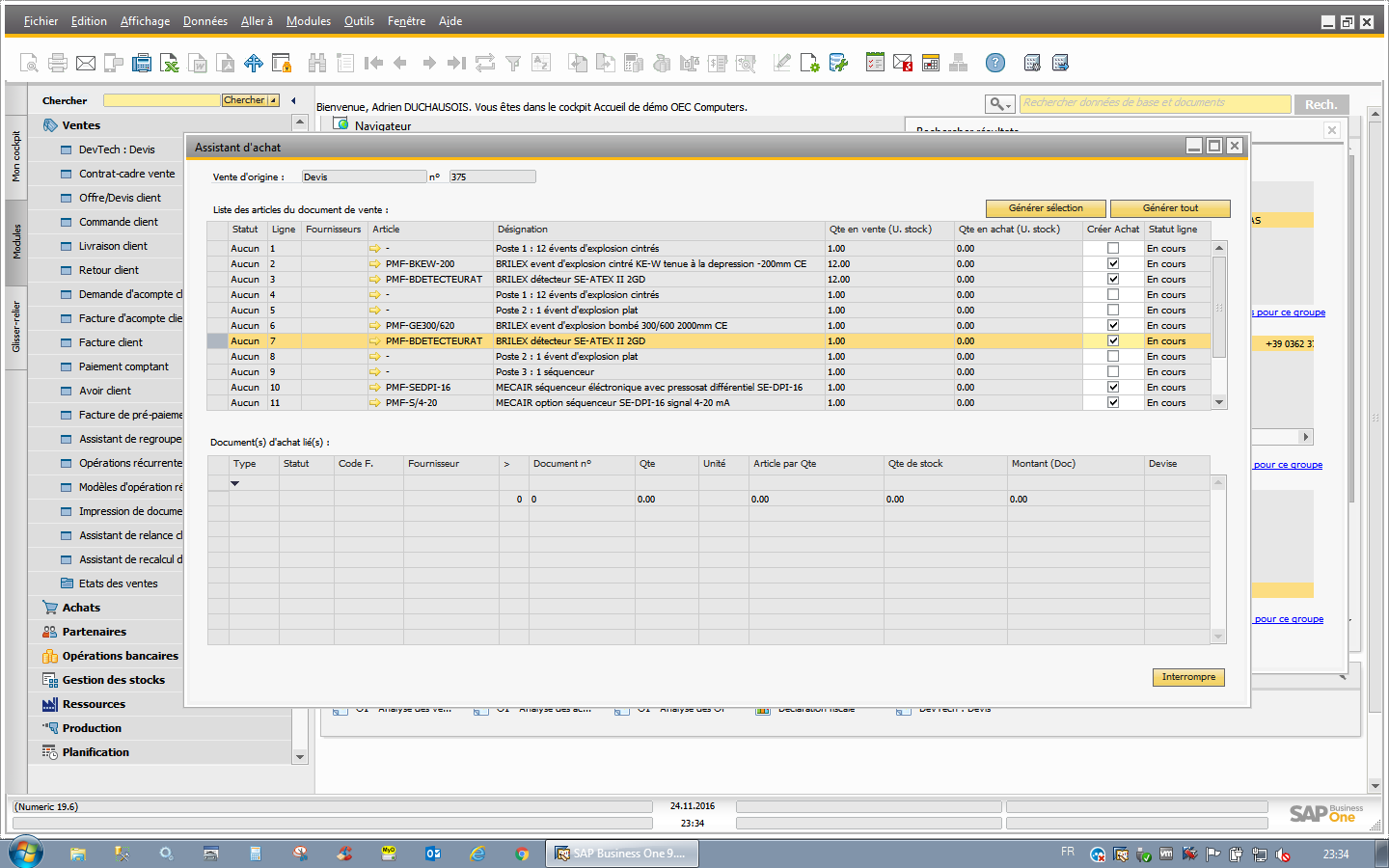Open Windows Start menu orb
The width and height of the screenshot is (1389, 868).
26,853
